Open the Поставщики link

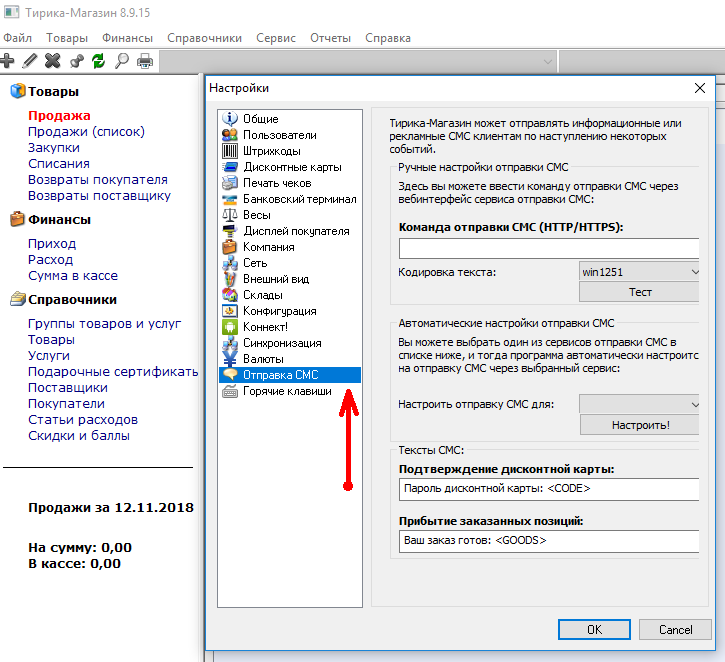pyautogui.click(x=68, y=387)
